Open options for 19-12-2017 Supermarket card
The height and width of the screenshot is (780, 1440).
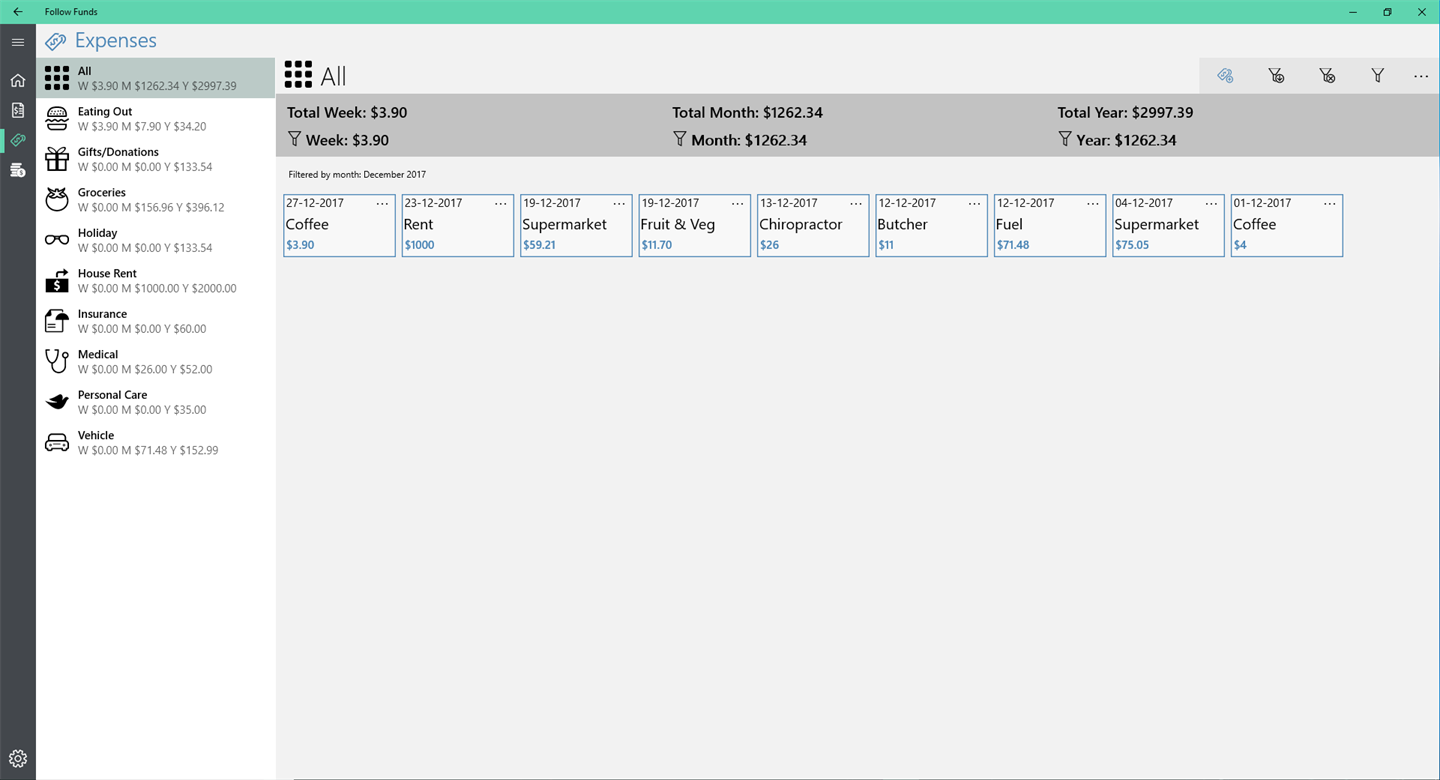pos(619,203)
